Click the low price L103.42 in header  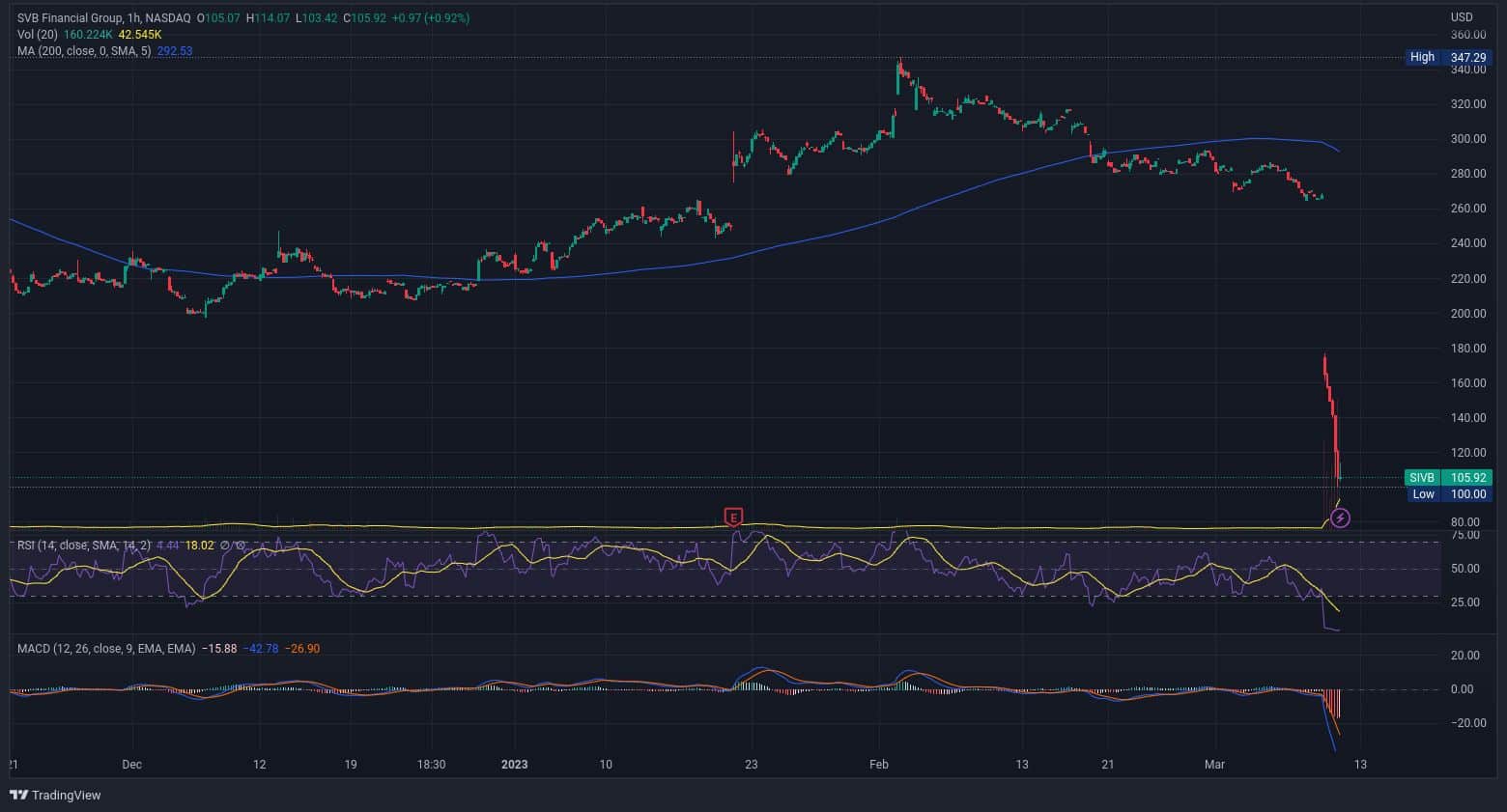click(x=317, y=18)
